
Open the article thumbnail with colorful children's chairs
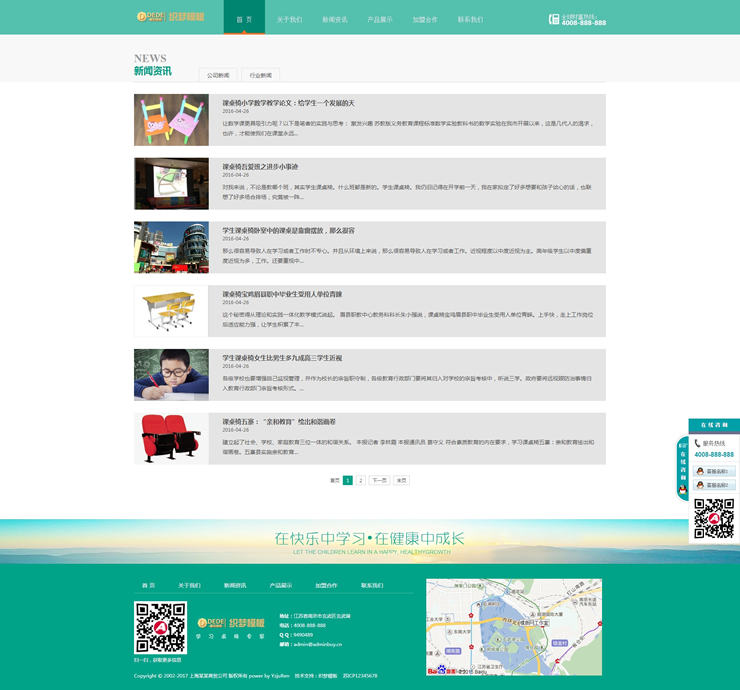pyautogui.click(x=171, y=120)
